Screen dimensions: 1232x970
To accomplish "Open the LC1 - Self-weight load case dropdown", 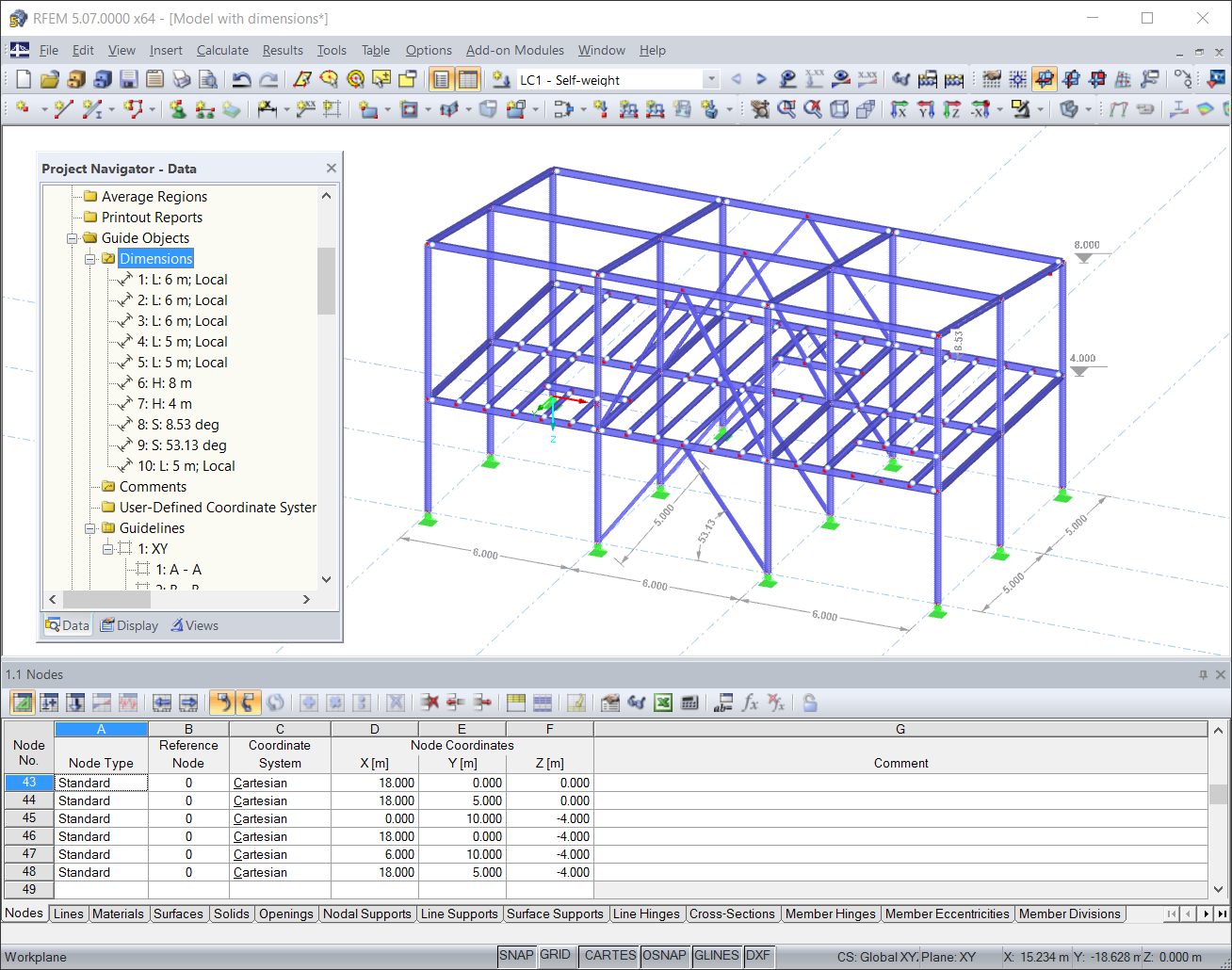I will coord(712,80).
